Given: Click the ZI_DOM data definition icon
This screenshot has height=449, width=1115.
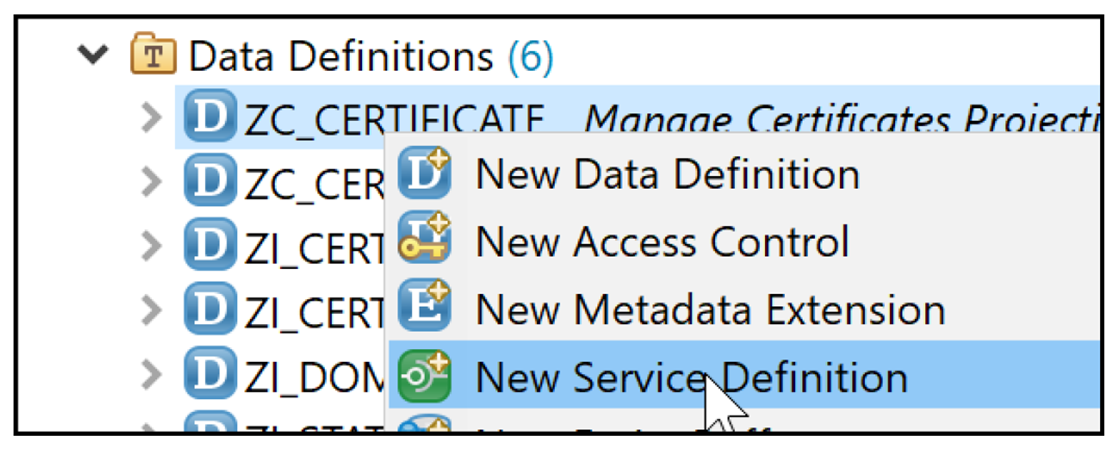Looking at the screenshot, I should point(210,374).
